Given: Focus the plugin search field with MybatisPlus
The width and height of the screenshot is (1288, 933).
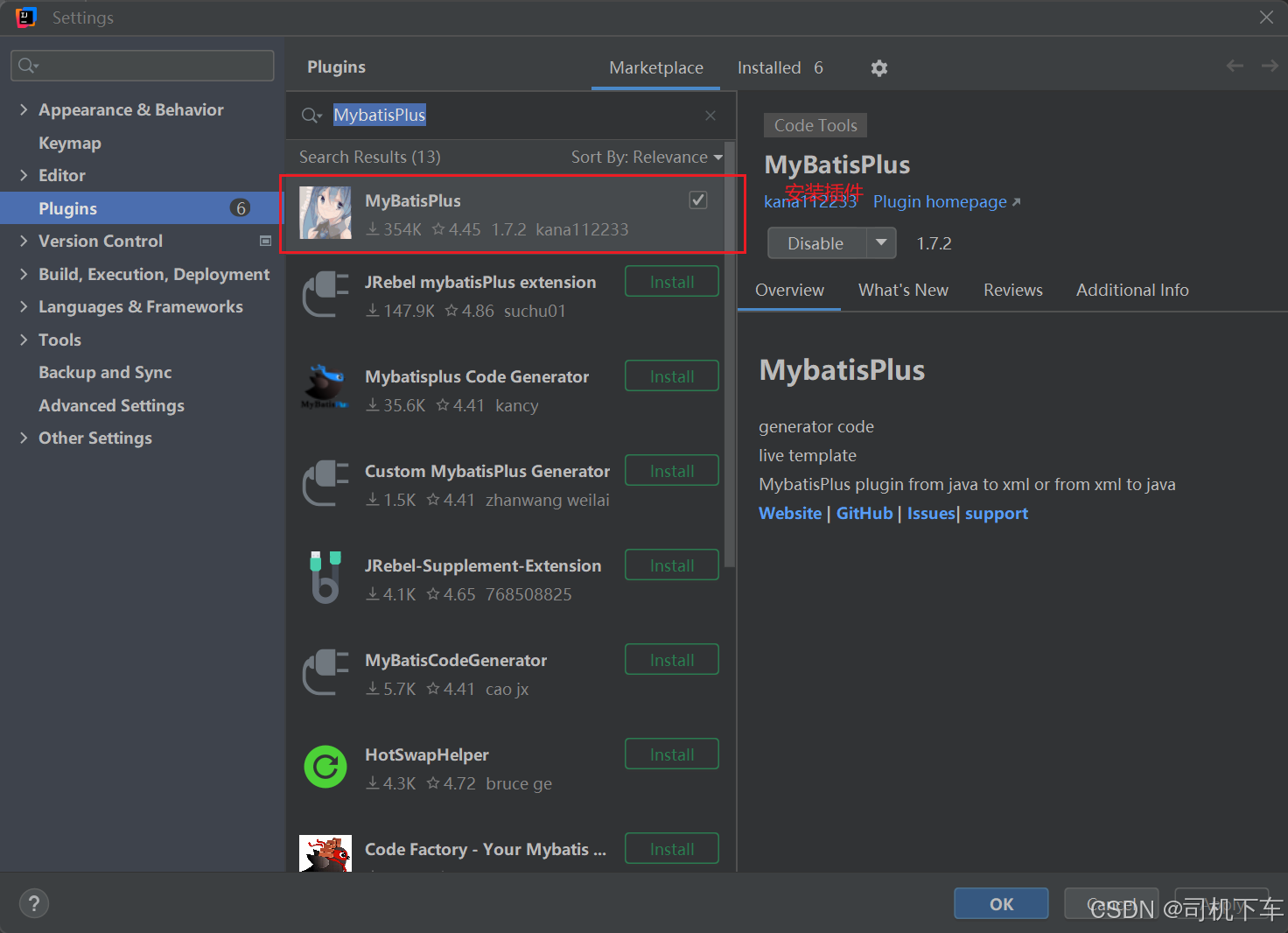Looking at the screenshot, I should [x=510, y=116].
